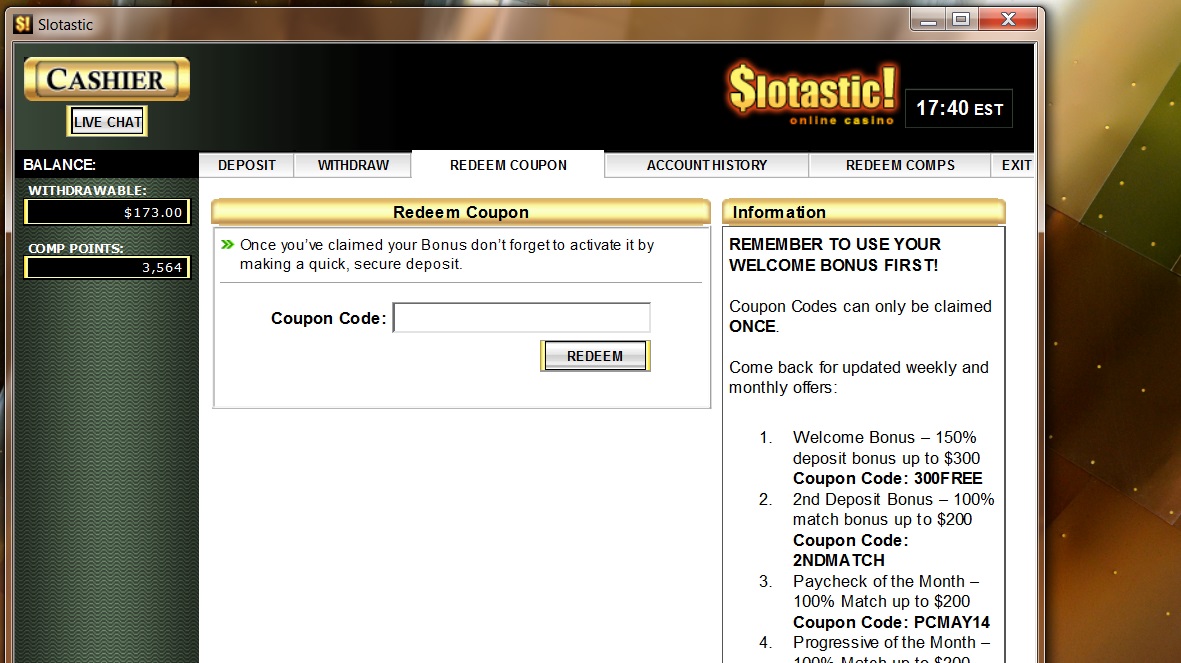Click the Slotastic window title text
This screenshot has width=1181, height=663.
pyautogui.click(x=66, y=25)
